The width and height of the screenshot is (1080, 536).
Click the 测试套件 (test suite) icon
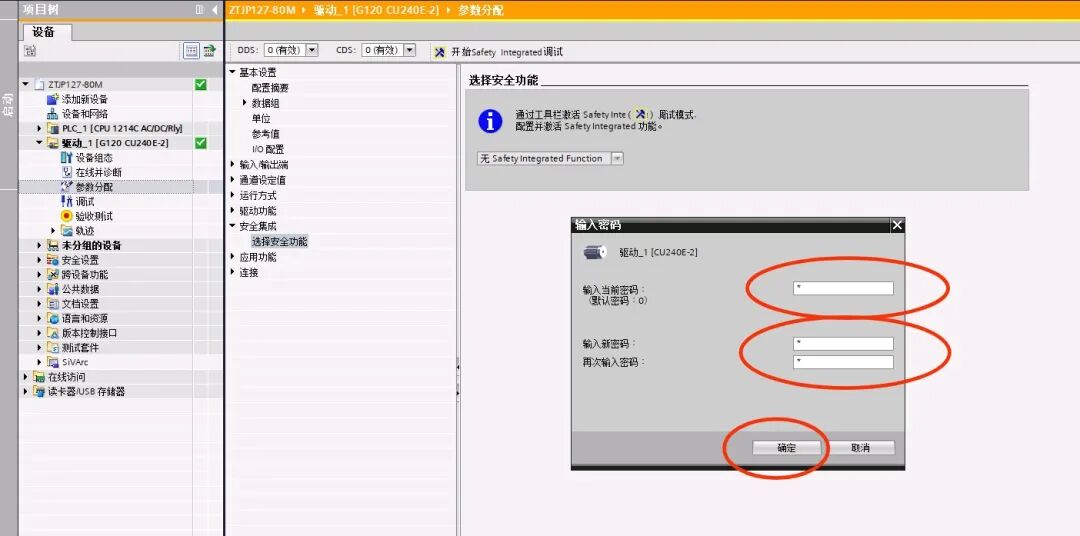click(53, 347)
